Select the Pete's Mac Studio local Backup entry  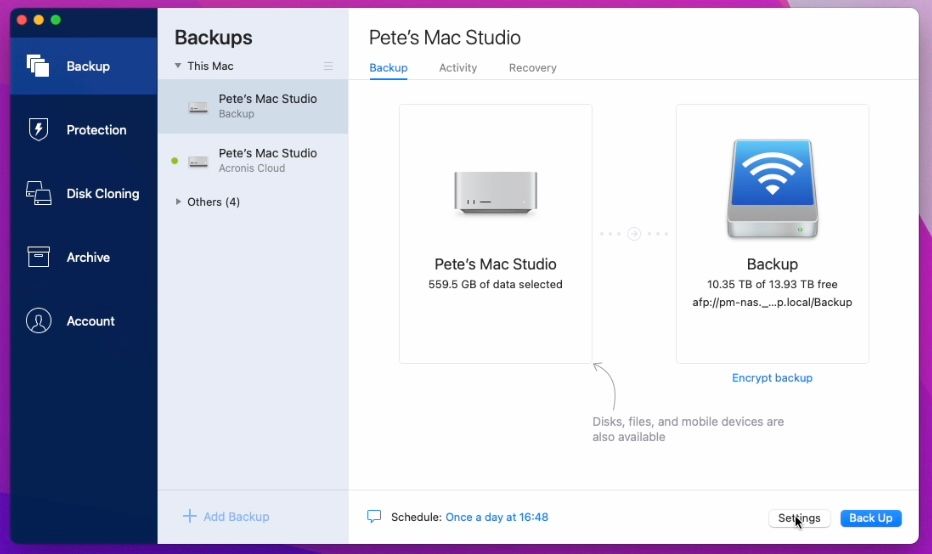(253, 106)
